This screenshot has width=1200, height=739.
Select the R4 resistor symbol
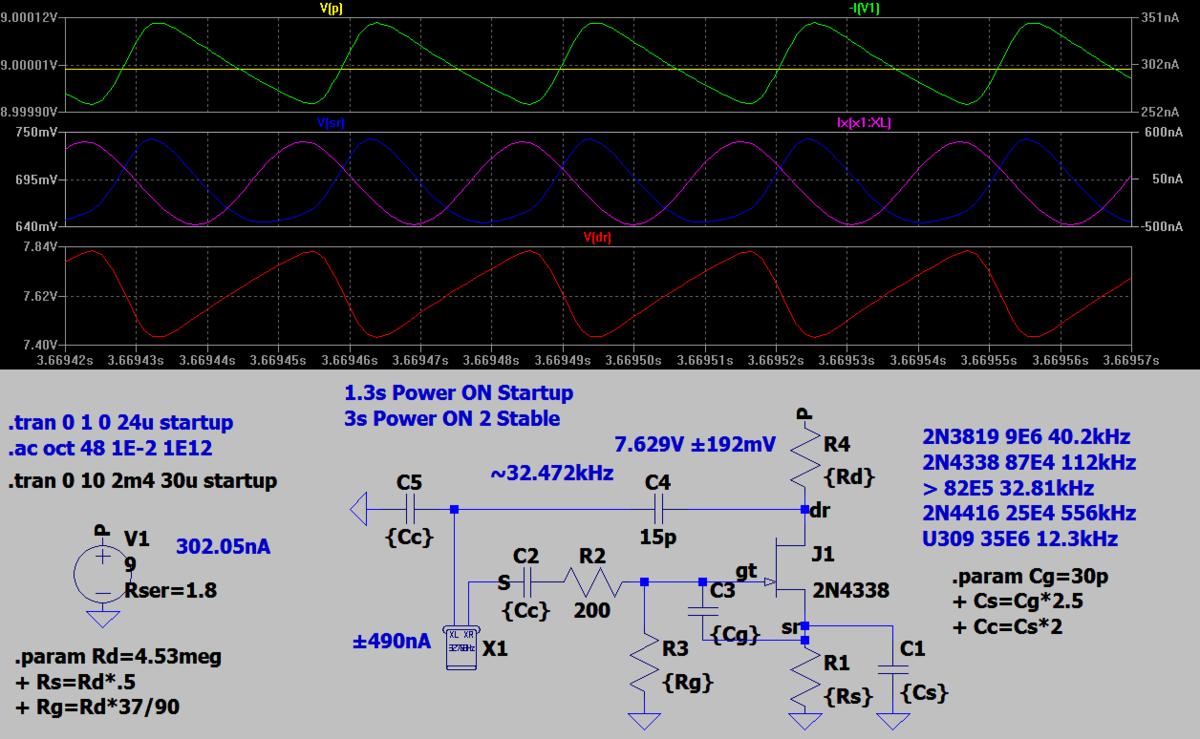pyautogui.click(x=805, y=464)
